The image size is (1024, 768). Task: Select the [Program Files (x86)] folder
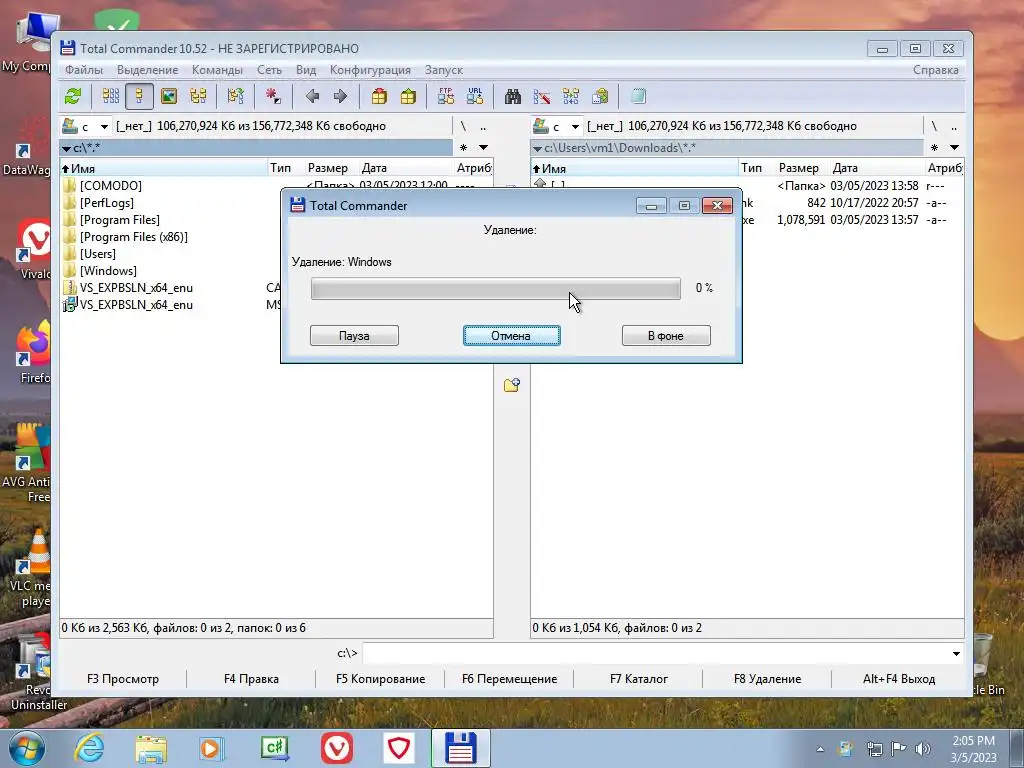coord(133,237)
